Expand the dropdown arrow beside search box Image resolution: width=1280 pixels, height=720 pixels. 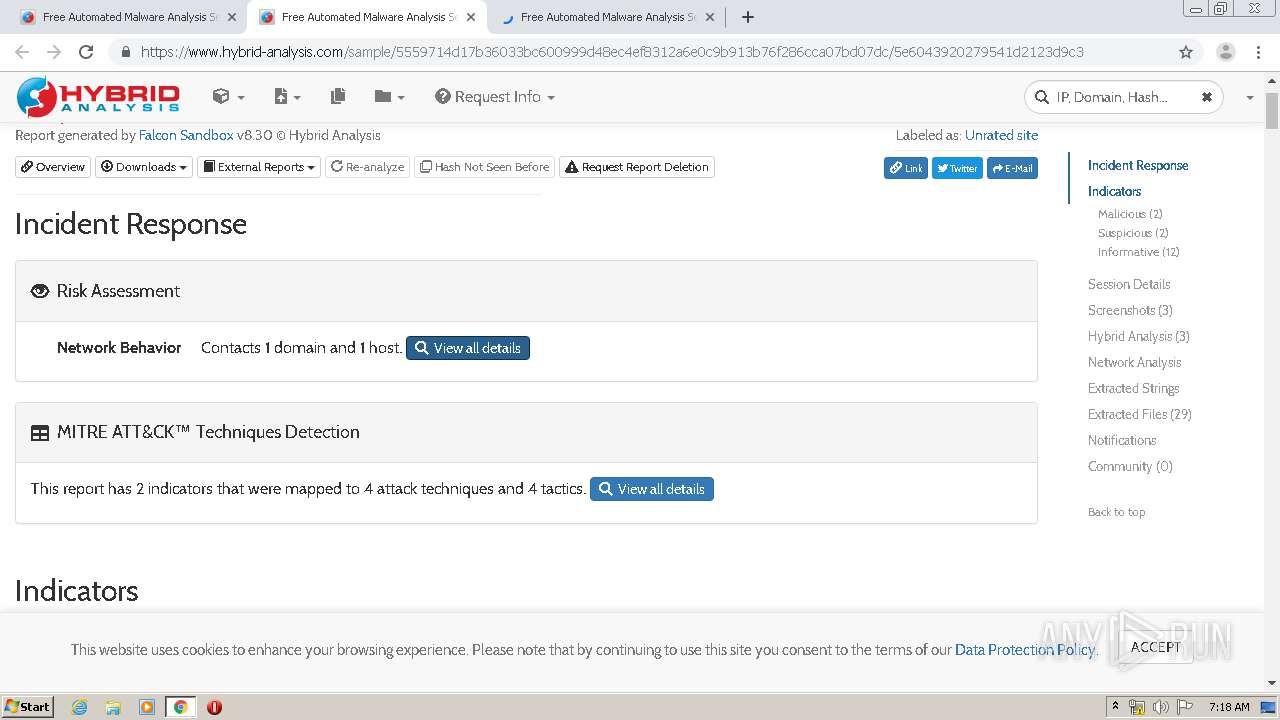click(1249, 98)
